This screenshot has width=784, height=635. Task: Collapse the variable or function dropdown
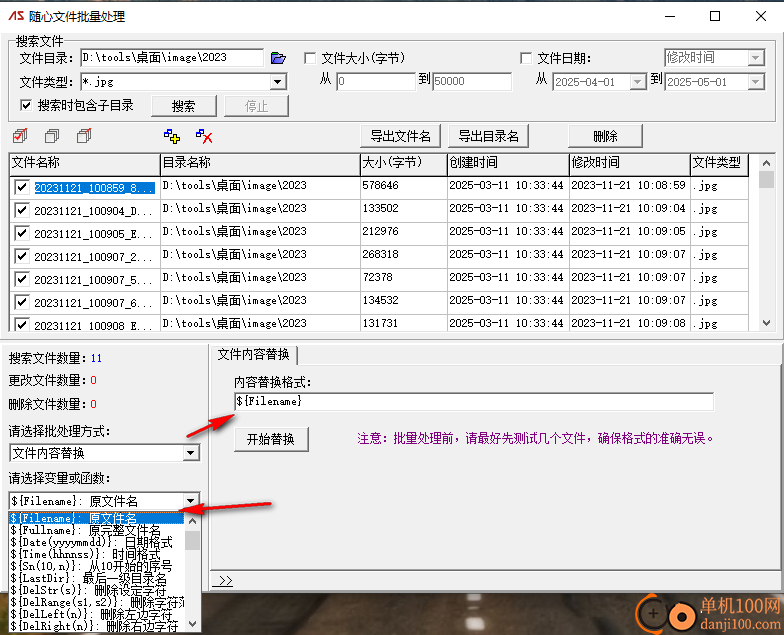[x=190, y=500]
